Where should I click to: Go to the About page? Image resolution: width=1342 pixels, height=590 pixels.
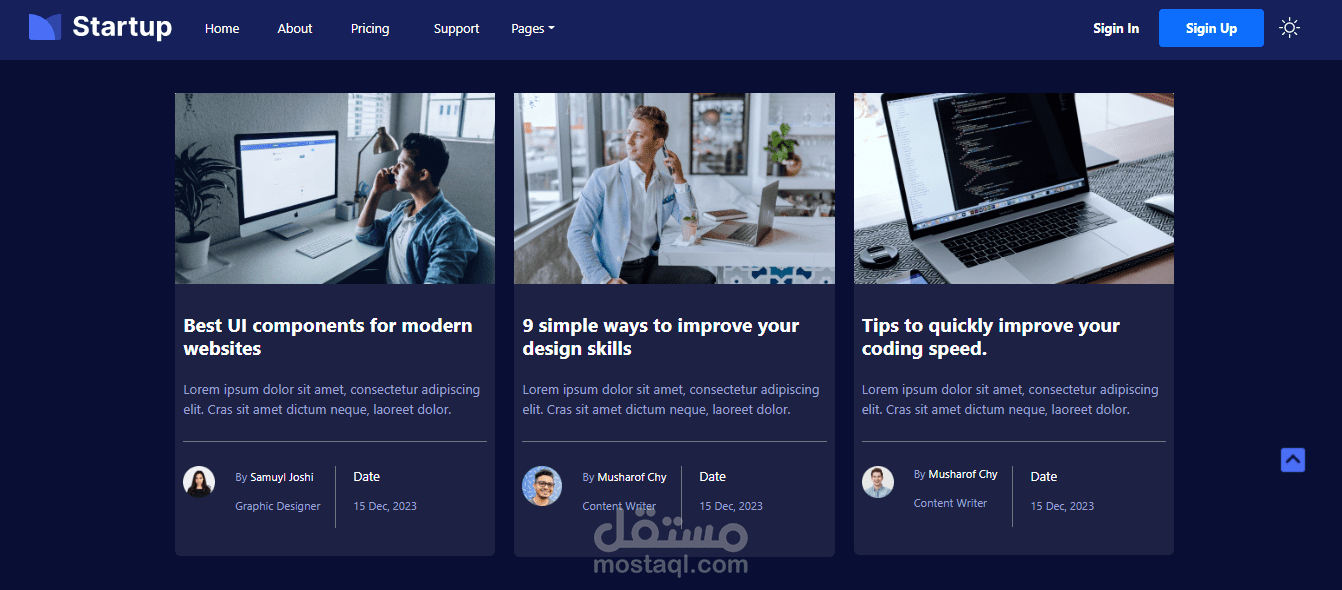[295, 29]
